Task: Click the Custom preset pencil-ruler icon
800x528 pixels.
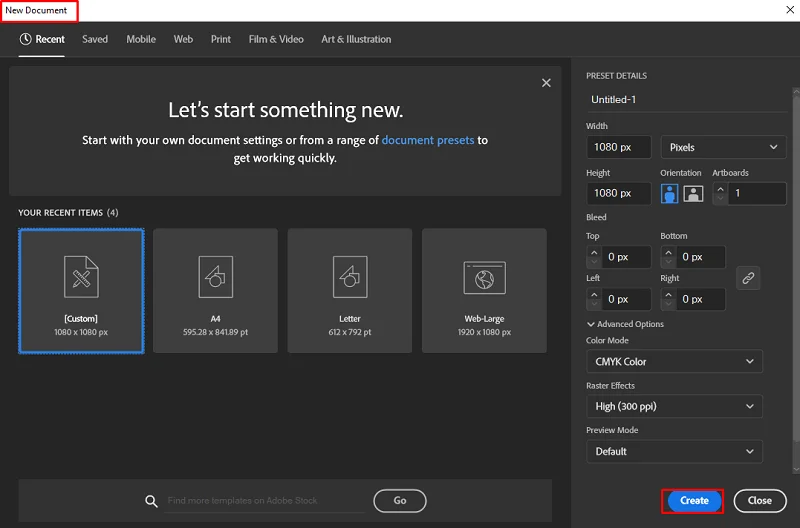Action: coord(81,277)
